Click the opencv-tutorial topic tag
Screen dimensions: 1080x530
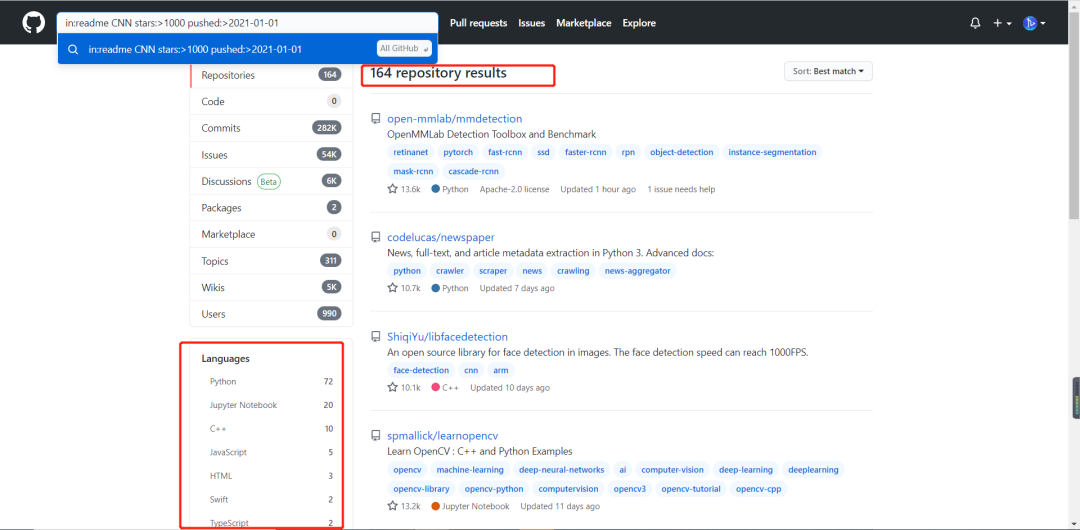click(x=691, y=489)
